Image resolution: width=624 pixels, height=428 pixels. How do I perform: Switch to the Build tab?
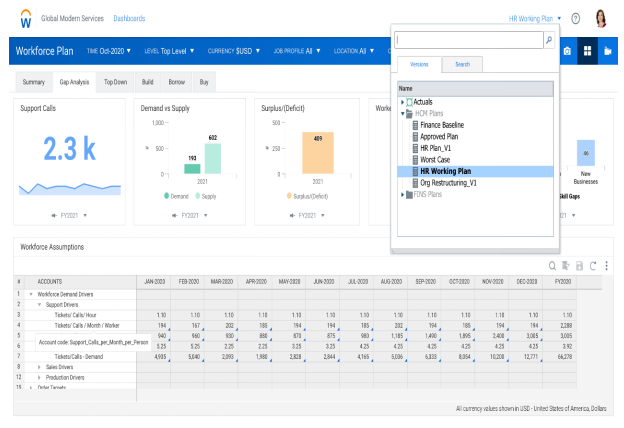pos(148,82)
